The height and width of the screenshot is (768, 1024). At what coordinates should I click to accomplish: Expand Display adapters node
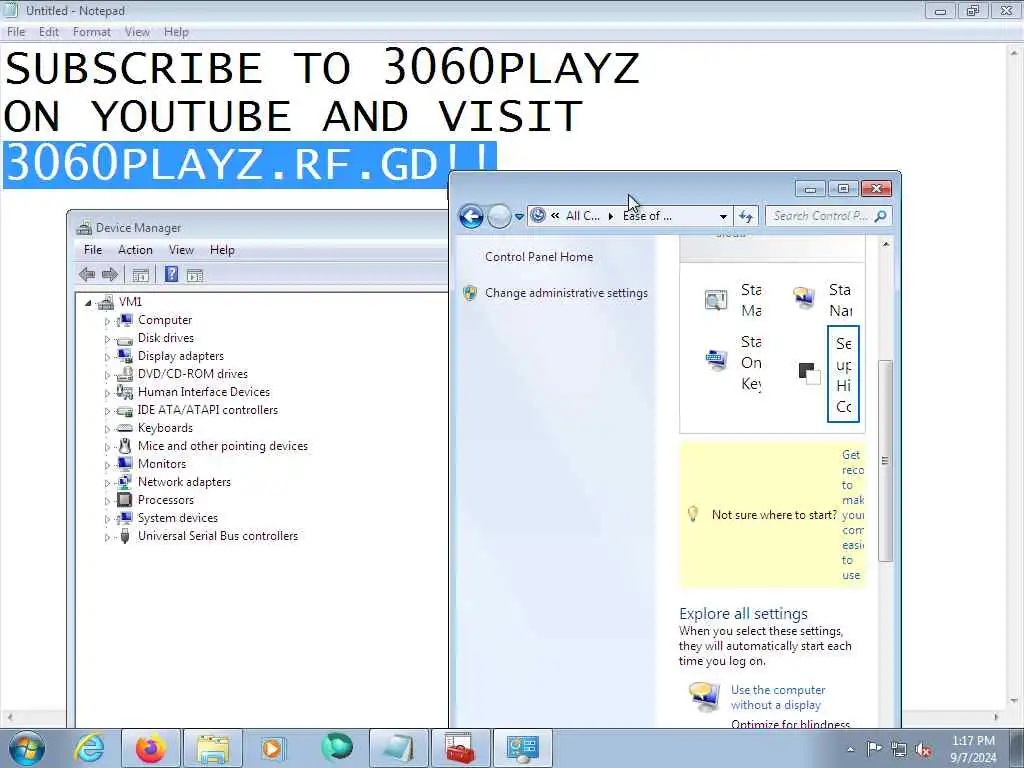[108, 357]
